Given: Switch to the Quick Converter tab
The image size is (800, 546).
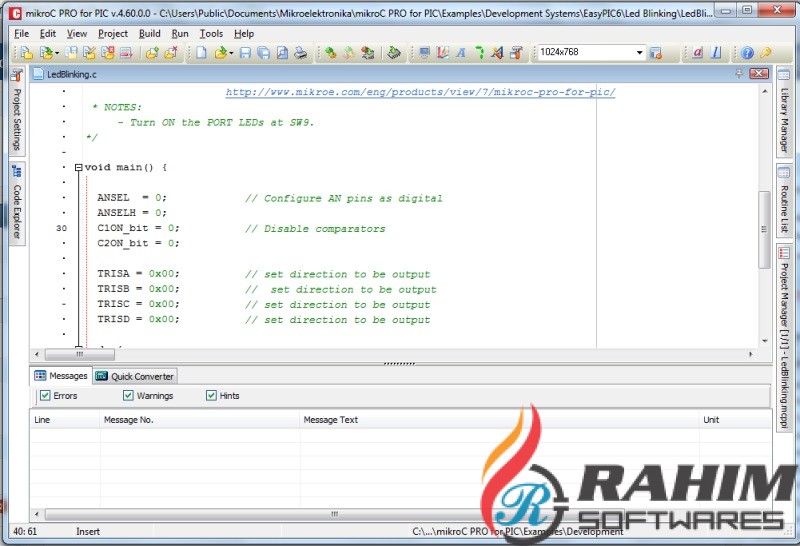Looking at the screenshot, I should (x=135, y=376).
